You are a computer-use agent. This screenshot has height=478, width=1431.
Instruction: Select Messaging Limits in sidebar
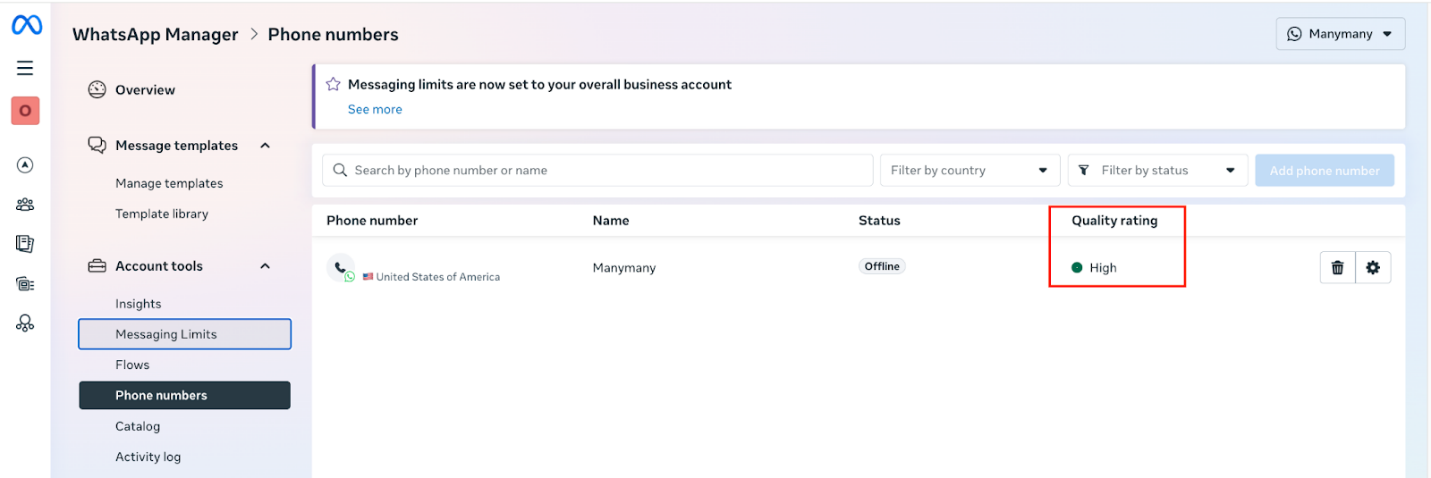[166, 335]
